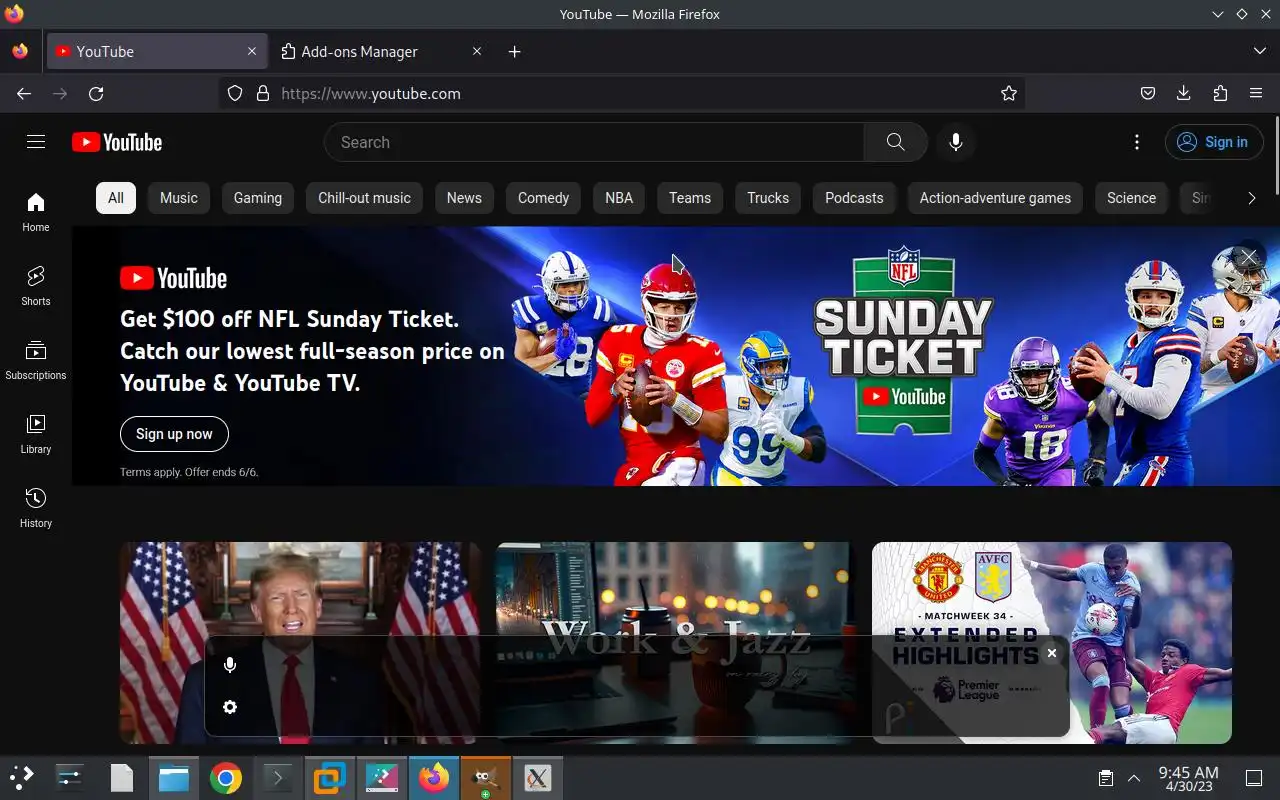Image resolution: width=1280 pixels, height=800 pixels.
Task: Open the Work & Jazz video thumbnail
Action: (x=675, y=643)
